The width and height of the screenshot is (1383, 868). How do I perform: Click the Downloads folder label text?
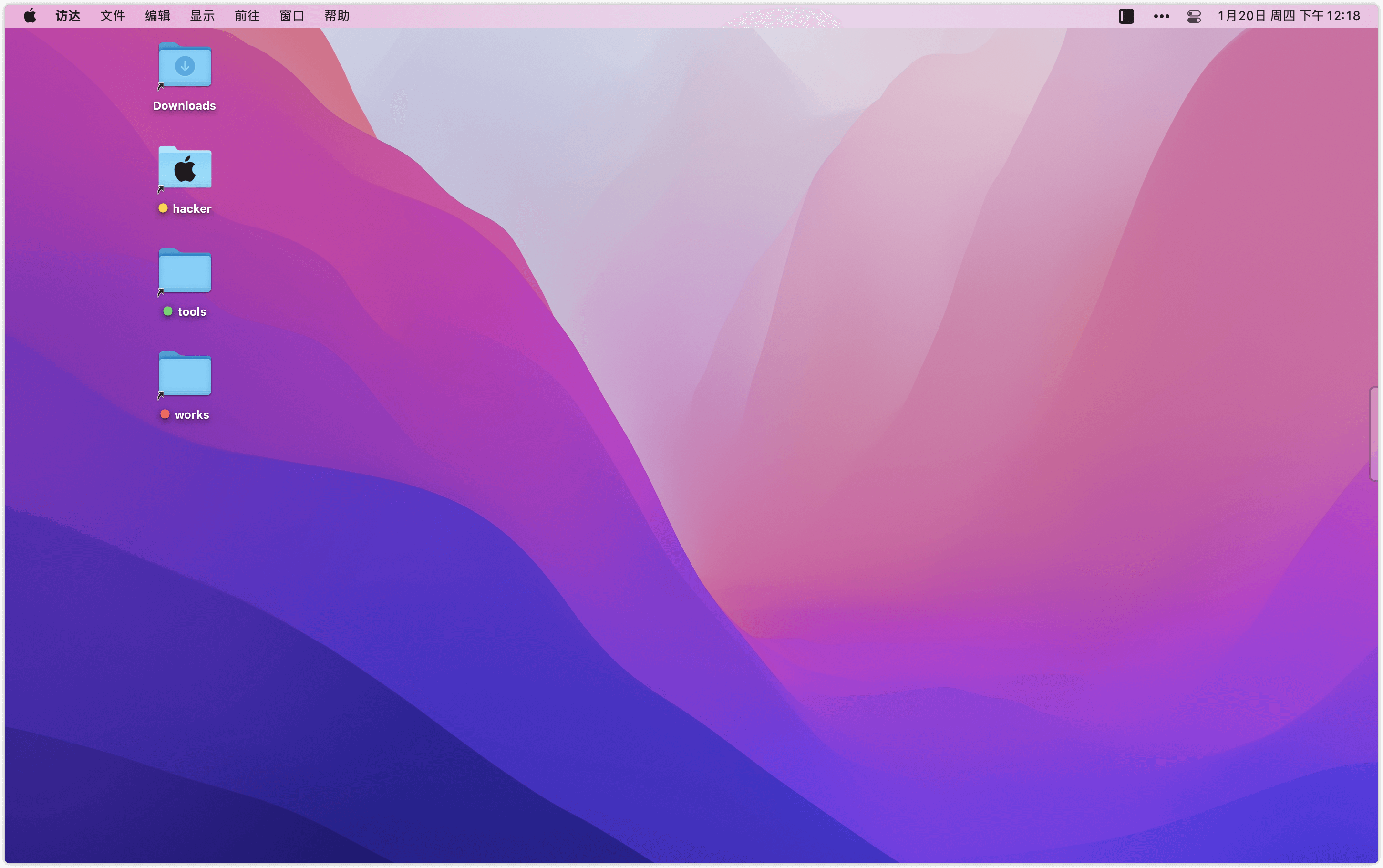184,105
